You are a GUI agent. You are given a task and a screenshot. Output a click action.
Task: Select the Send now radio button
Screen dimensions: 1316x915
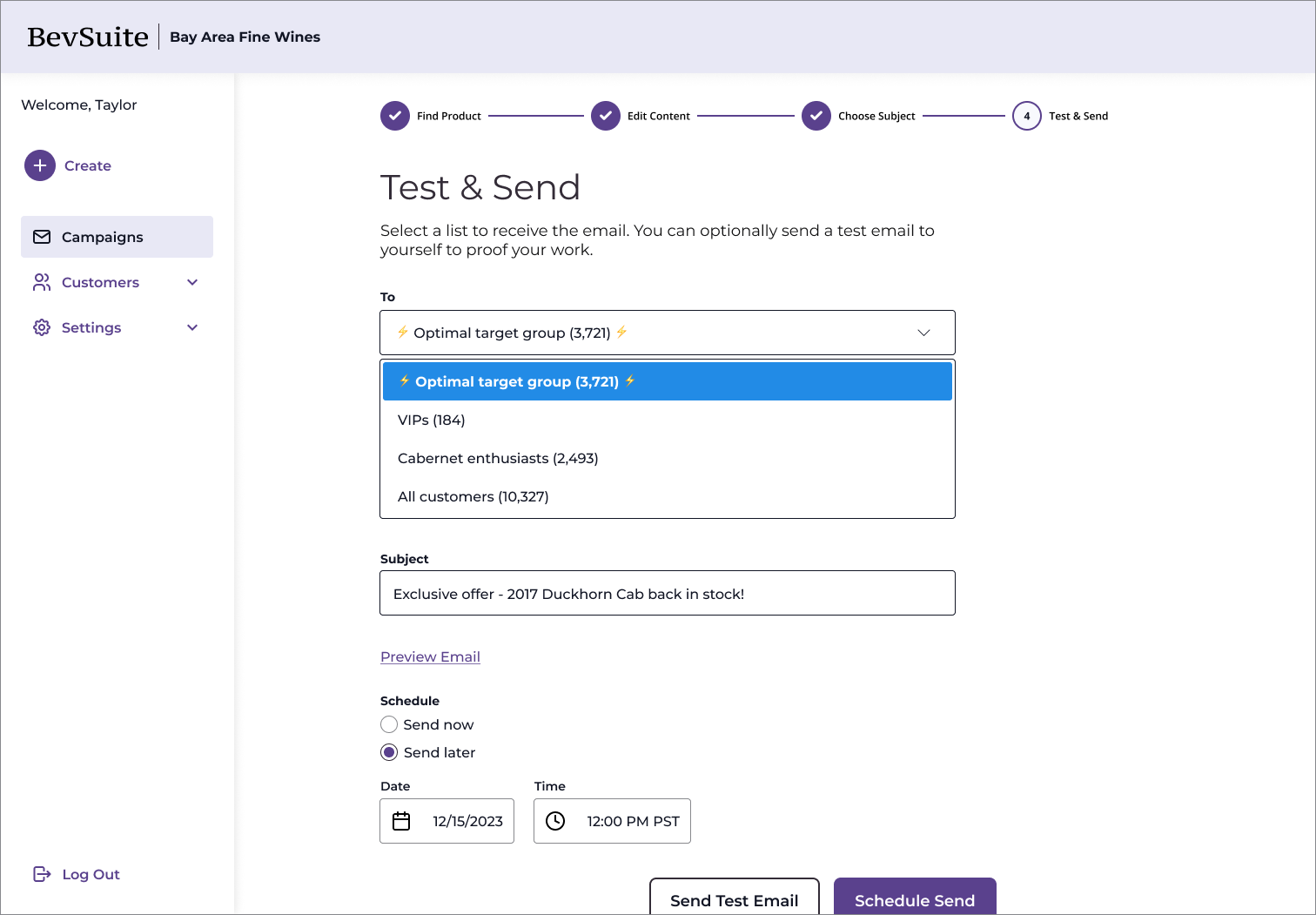pyautogui.click(x=389, y=724)
